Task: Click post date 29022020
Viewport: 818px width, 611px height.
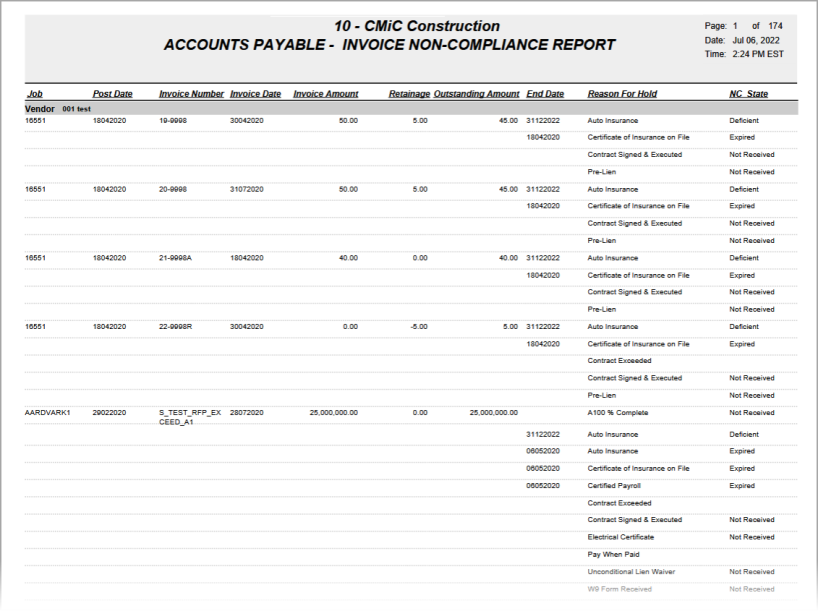Action: tap(109, 413)
